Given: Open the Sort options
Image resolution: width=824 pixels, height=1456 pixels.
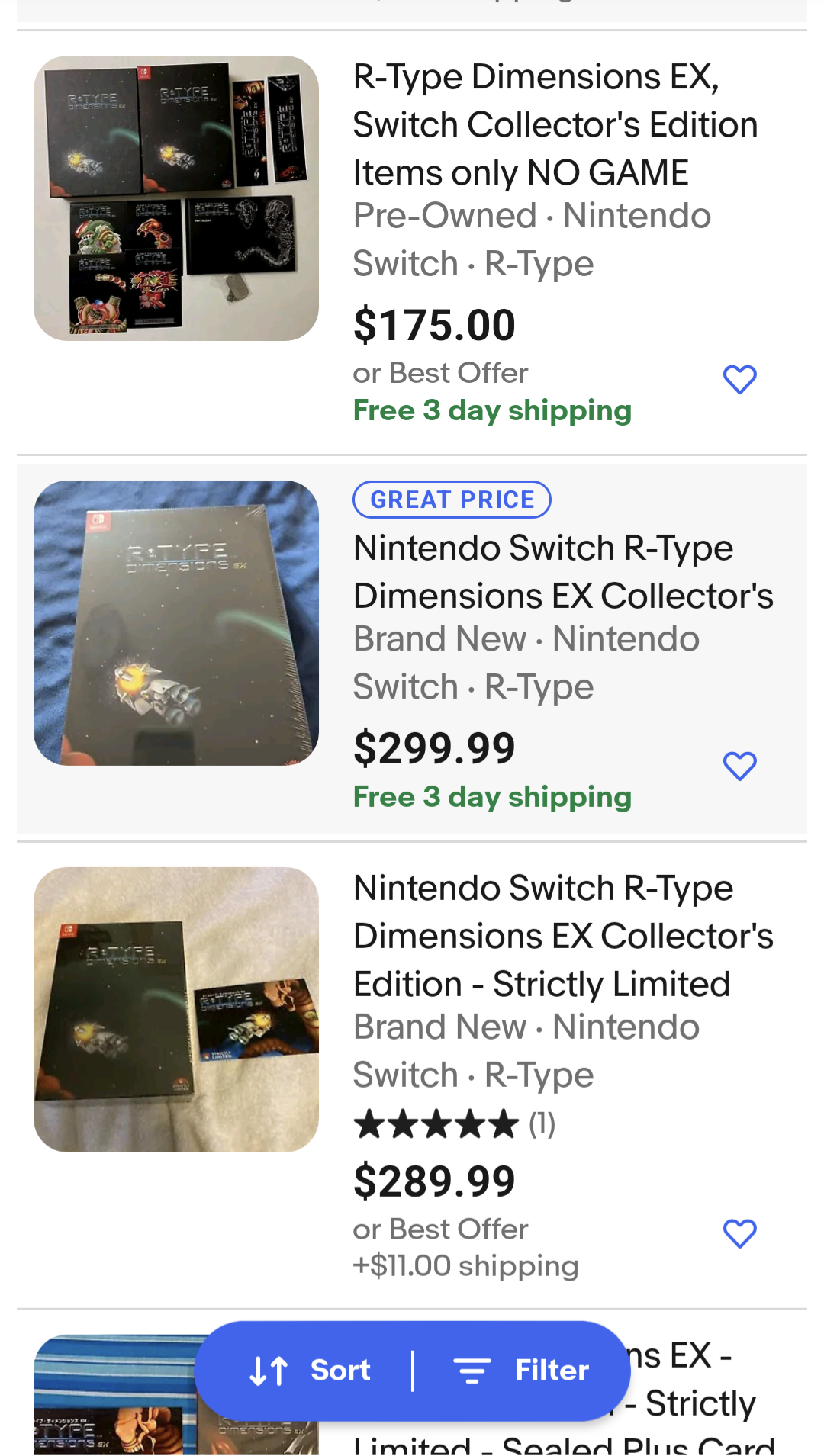Looking at the screenshot, I should coord(340,1371).
